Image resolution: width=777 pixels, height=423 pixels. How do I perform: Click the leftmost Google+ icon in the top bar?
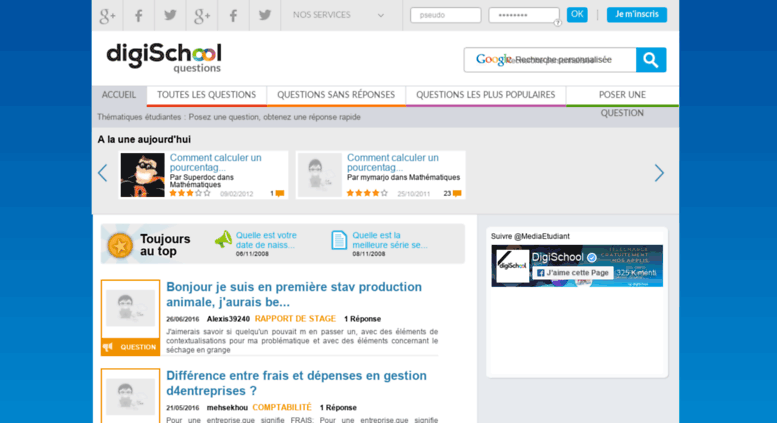pyautogui.click(x=108, y=15)
